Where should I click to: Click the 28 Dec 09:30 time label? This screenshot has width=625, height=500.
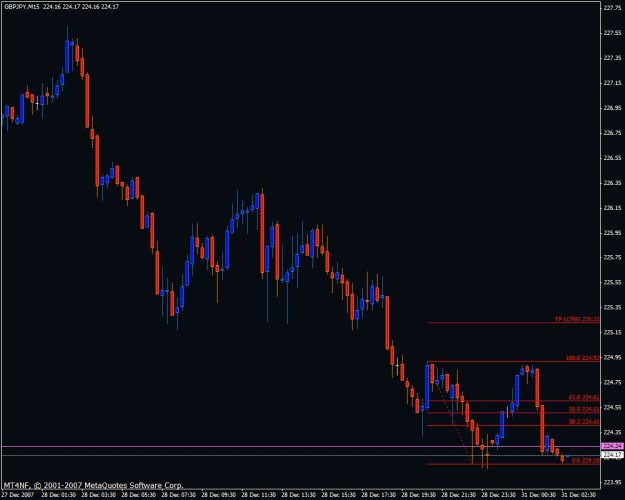(218, 495)
